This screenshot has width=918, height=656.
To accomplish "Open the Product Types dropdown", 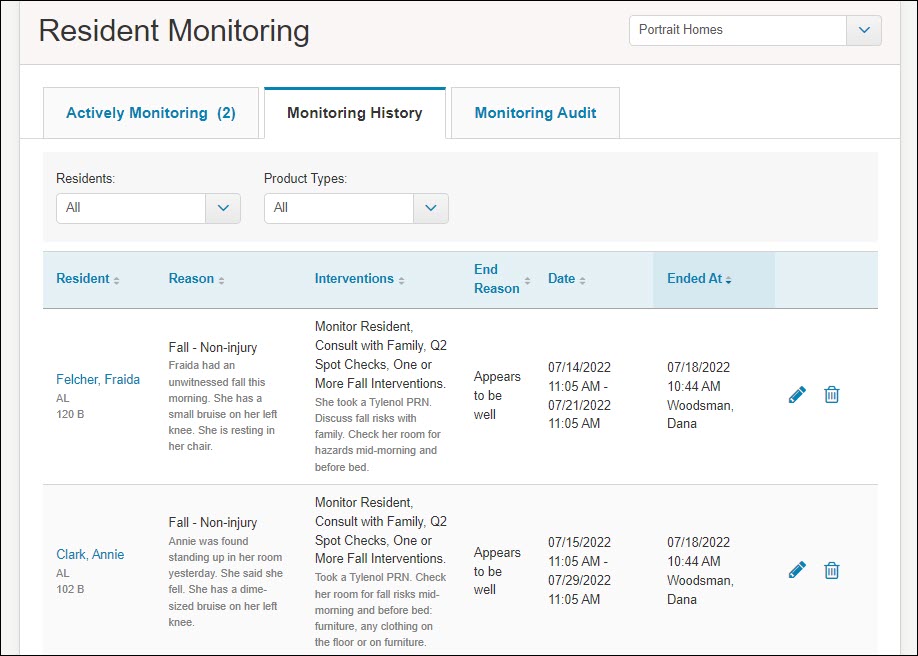I will (430, 208).
